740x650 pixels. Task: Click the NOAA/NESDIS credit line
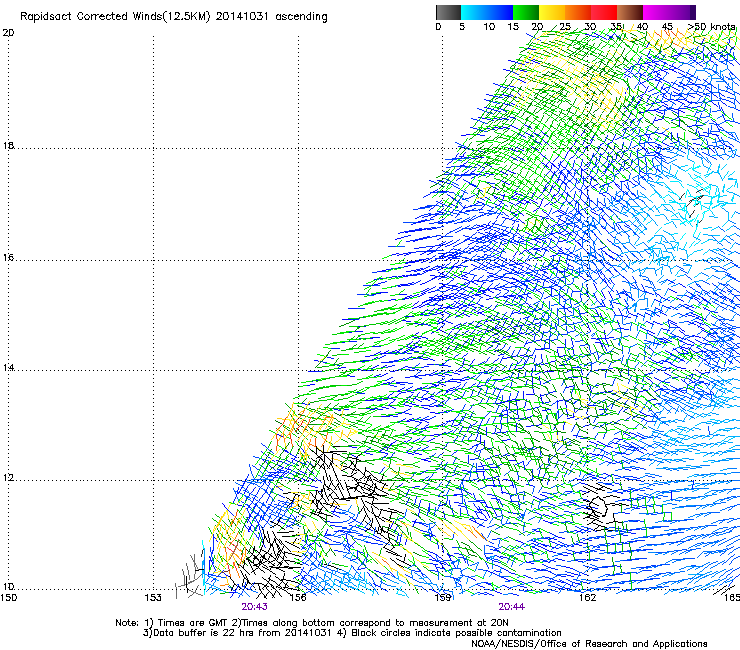589,644
